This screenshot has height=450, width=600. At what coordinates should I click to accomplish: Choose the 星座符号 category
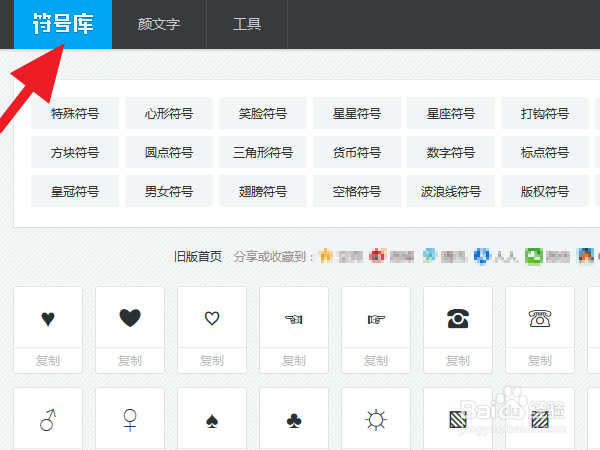451,113
